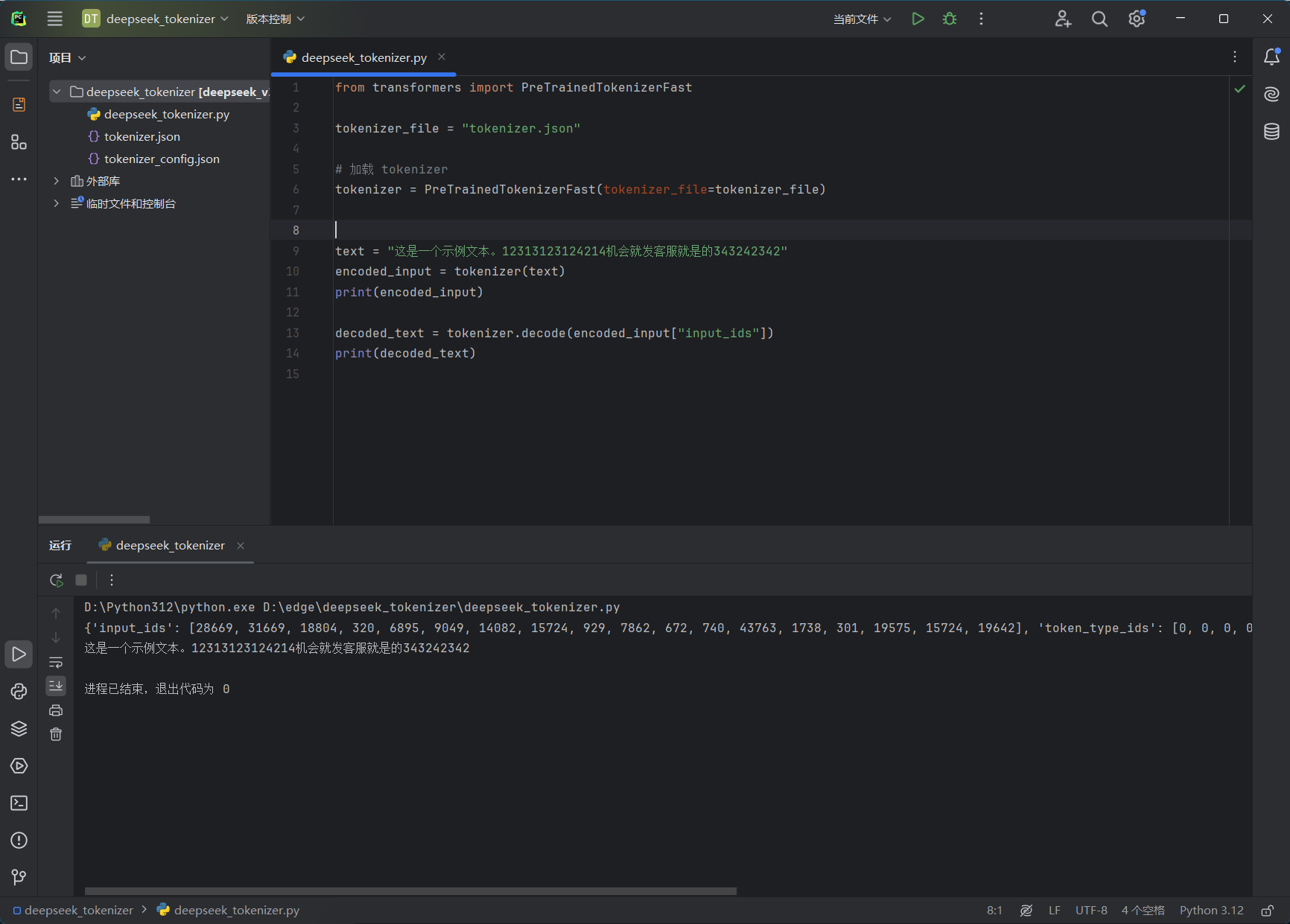Open Python Console tool window
Viewport: 1290px width, 924px height.
[19, 691]
